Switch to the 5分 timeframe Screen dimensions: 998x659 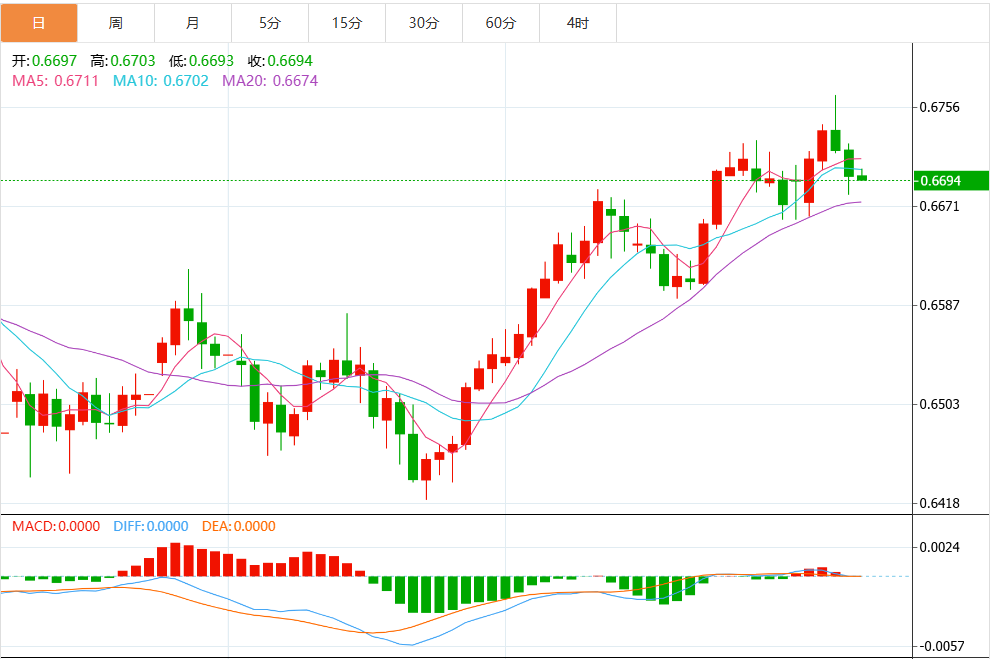tap(269, 22)
